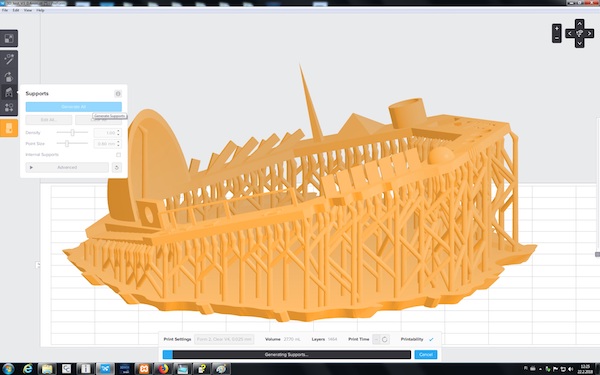Open the Help menu
The image size is (600, 375).
(x=40, y=10)
